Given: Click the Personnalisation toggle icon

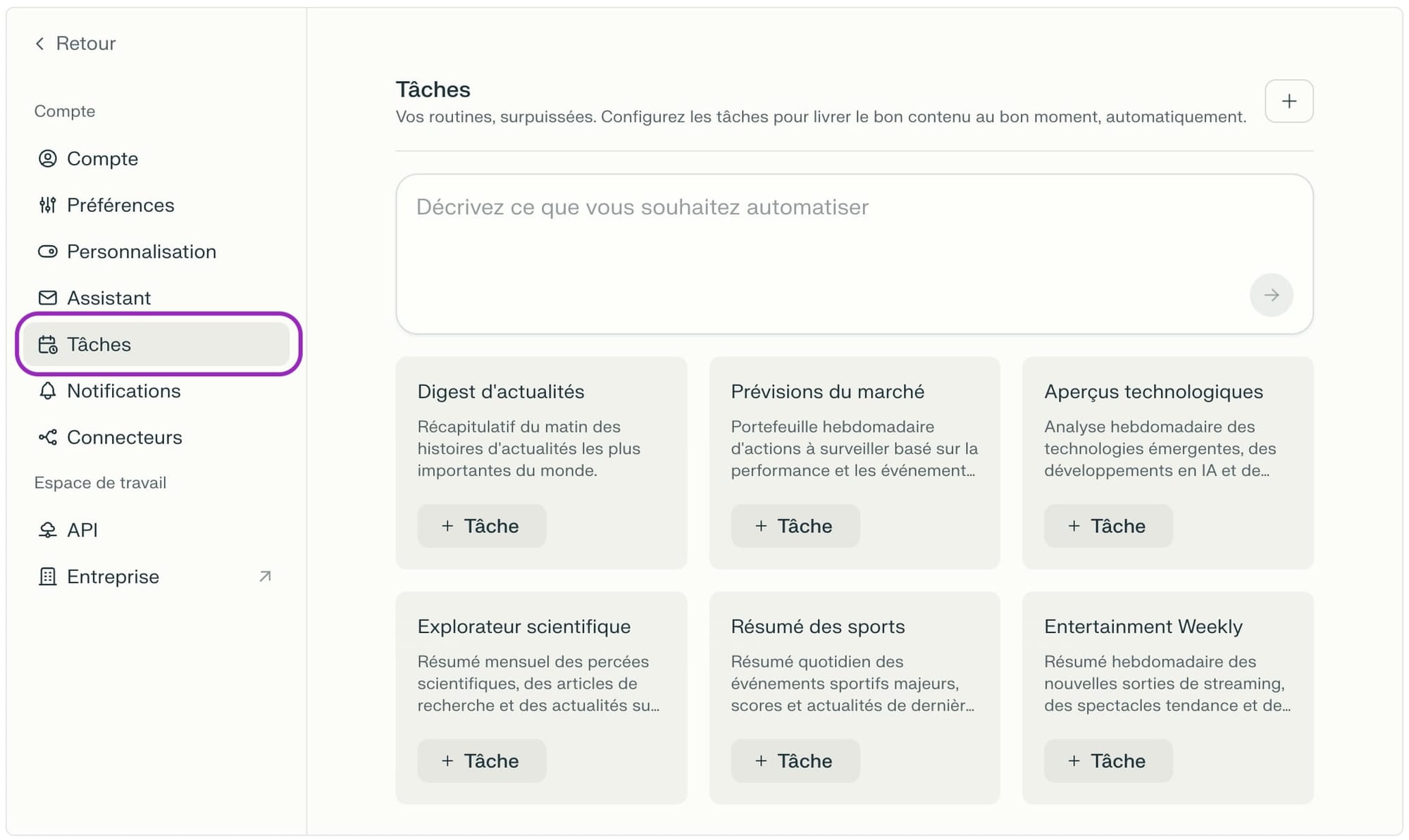Looking at the screenshot, I should point(47,251).
